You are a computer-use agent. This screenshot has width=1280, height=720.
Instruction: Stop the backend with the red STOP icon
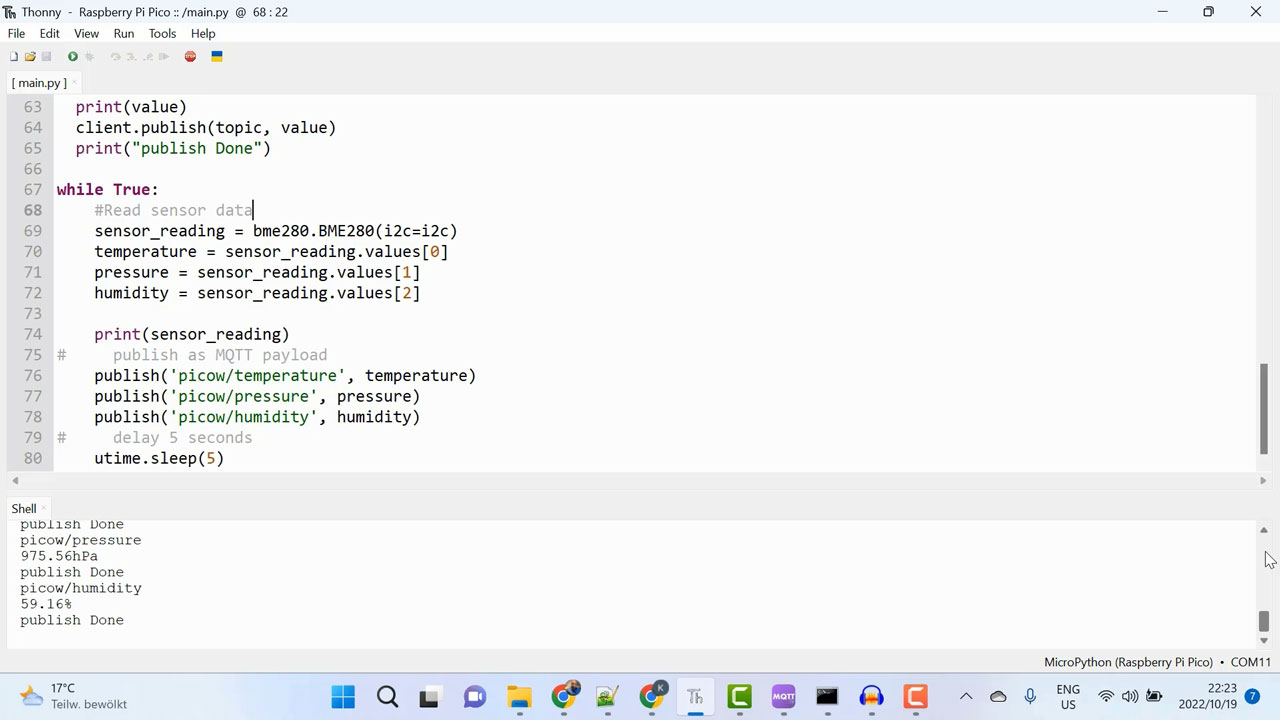[190, 57]
